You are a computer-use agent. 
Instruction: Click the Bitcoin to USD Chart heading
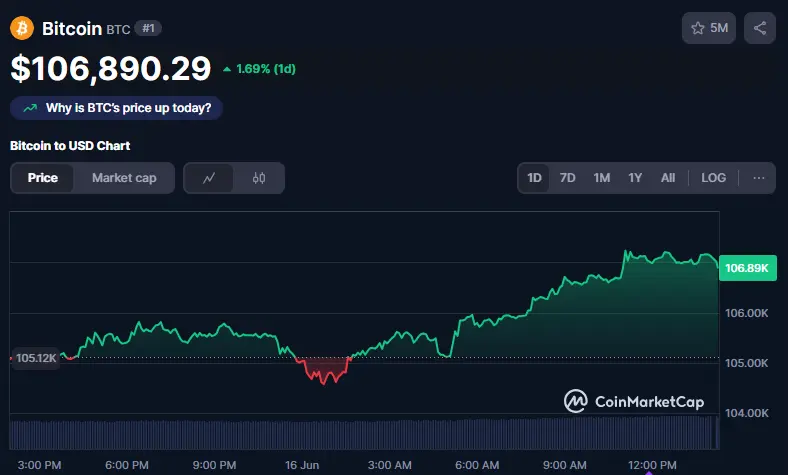[x=70, y=146]
